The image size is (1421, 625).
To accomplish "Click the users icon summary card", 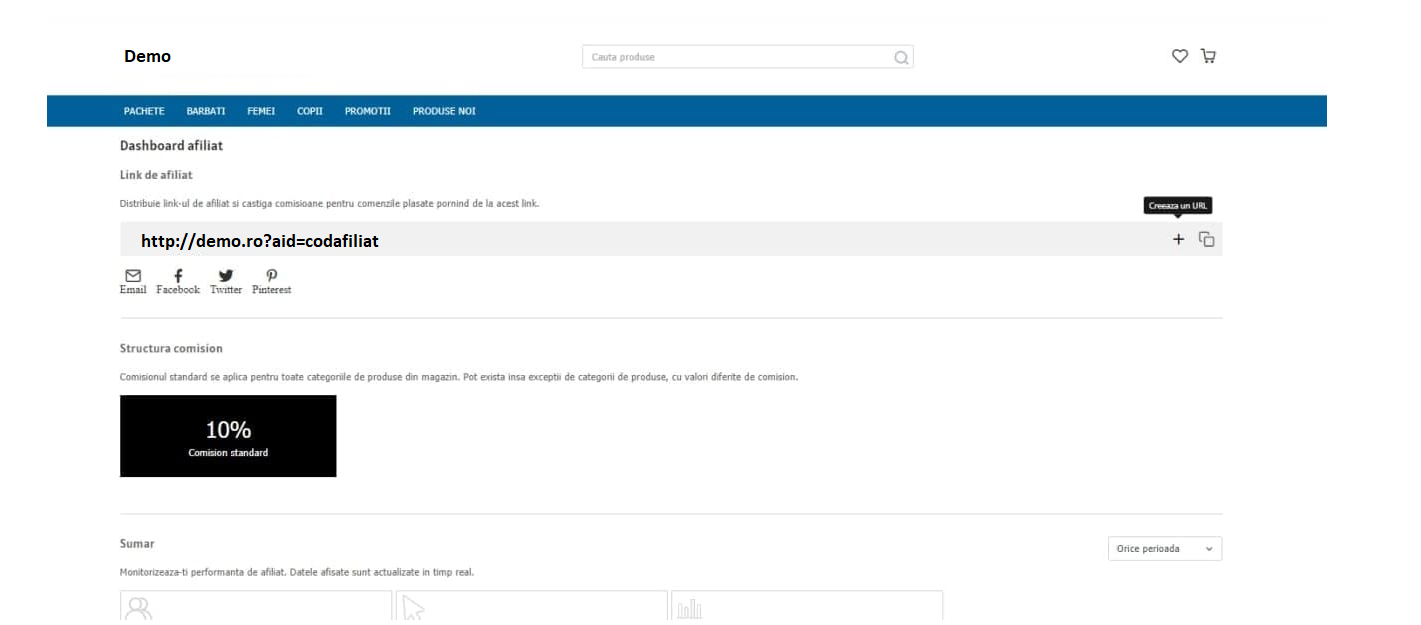I will click(256, 606).
